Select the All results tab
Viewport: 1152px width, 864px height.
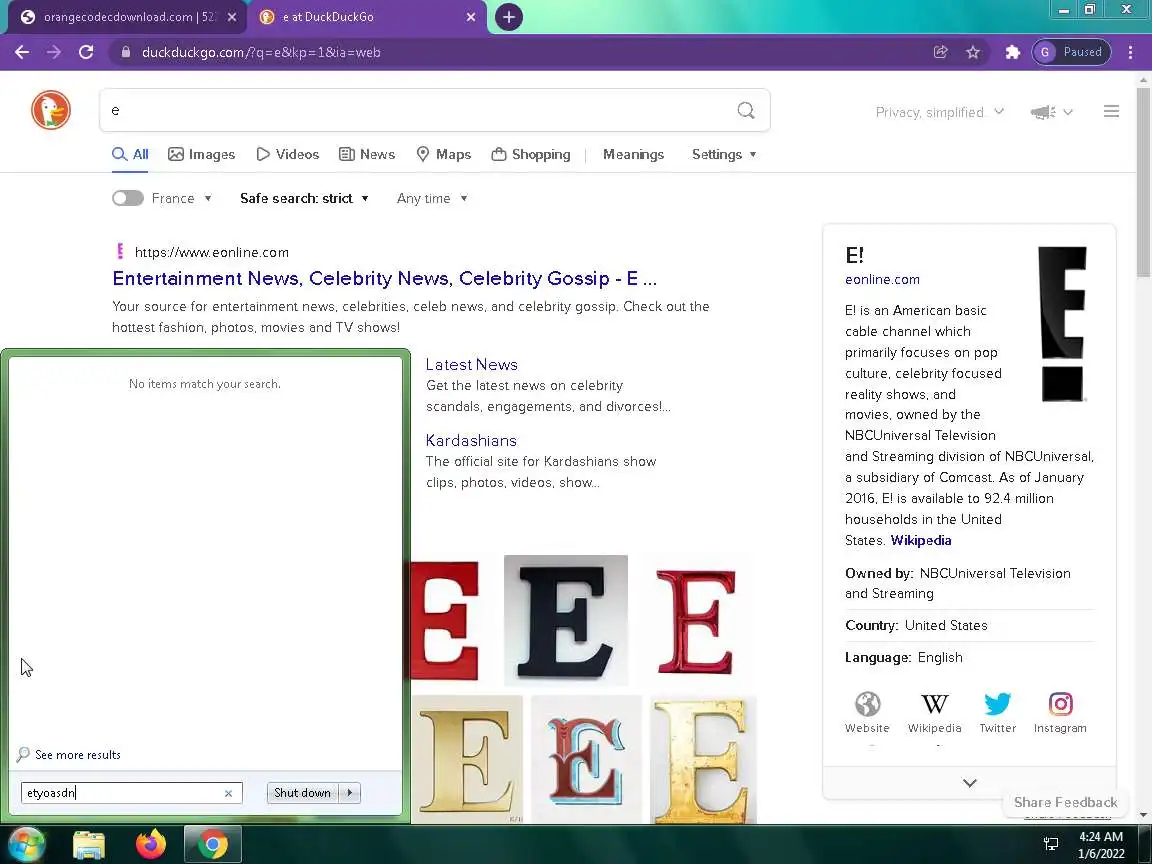click(130, 154)
